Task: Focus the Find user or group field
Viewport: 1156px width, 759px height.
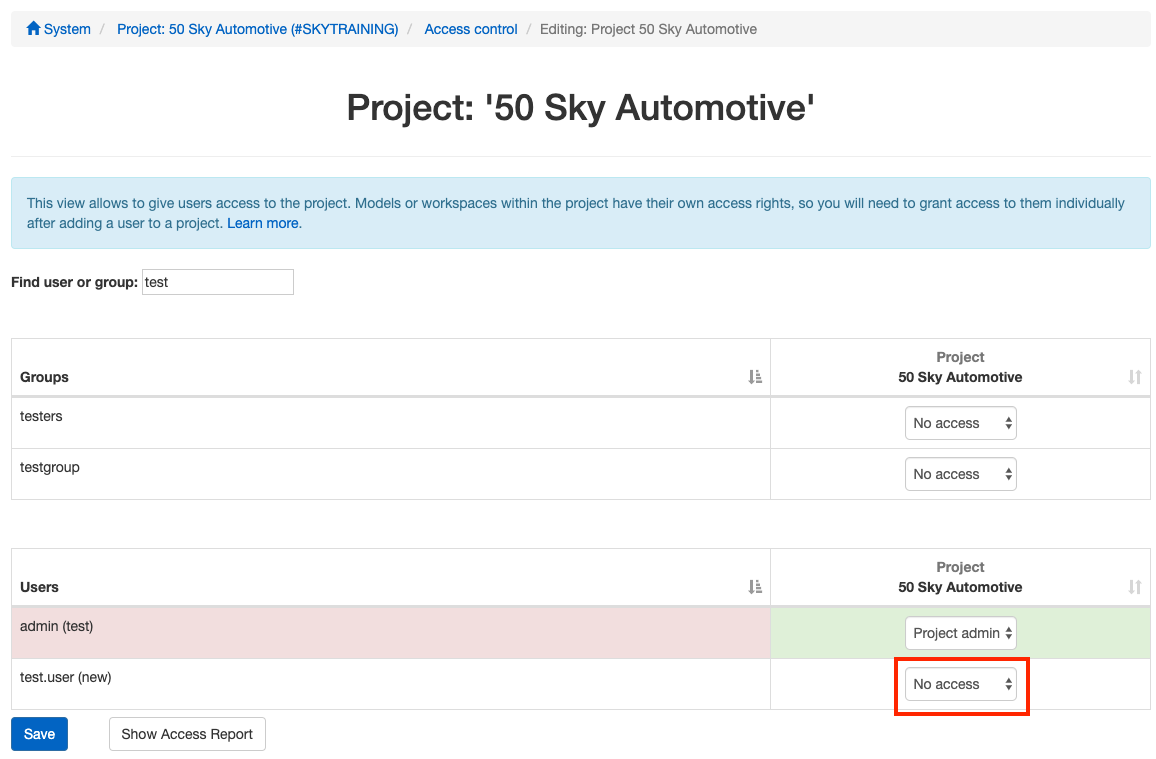Action: point(218,282)
